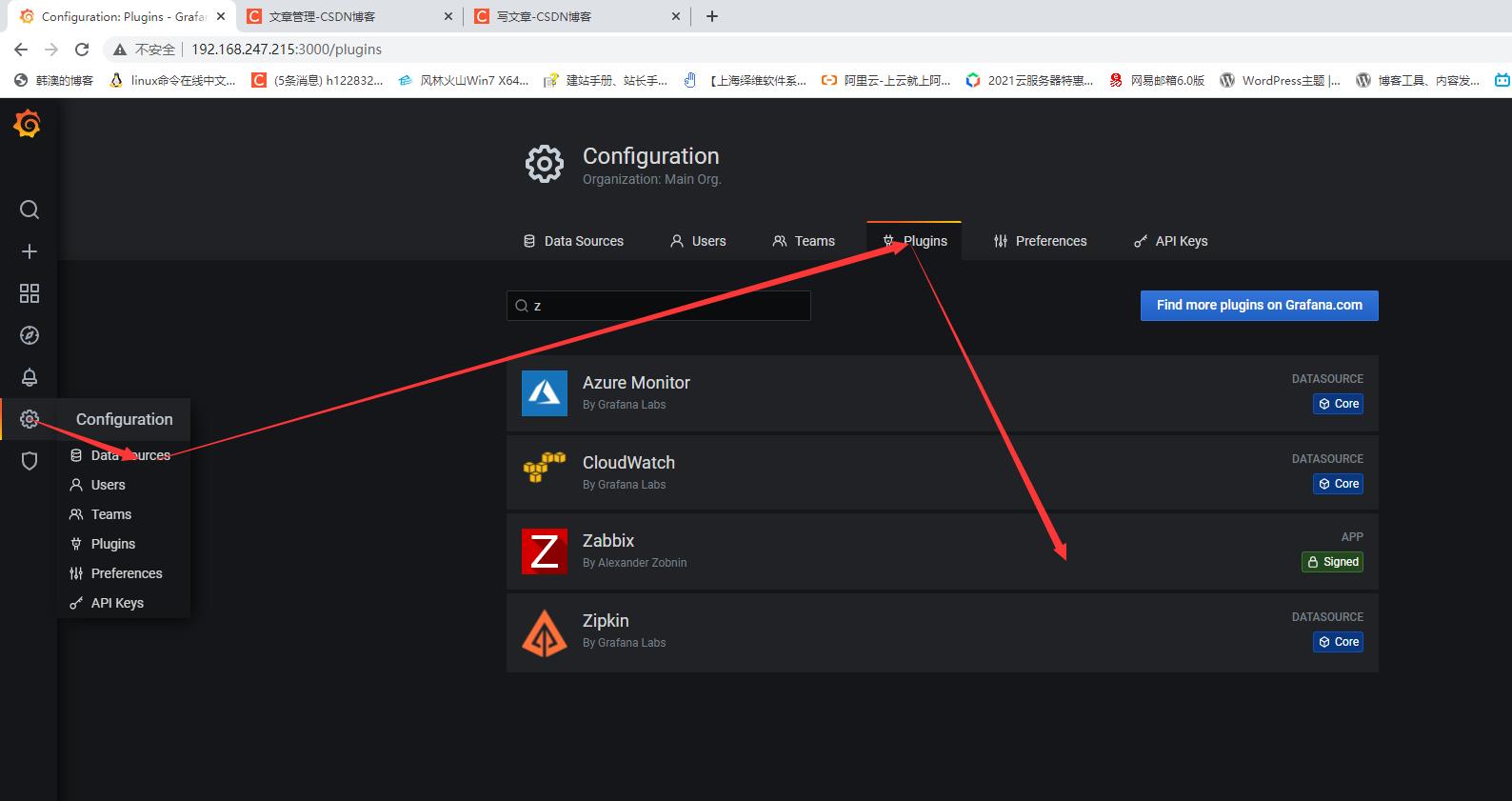Open the Search magnifier in sidebar
This screenshot has height=801, width=1512.
tap(30, 210)
